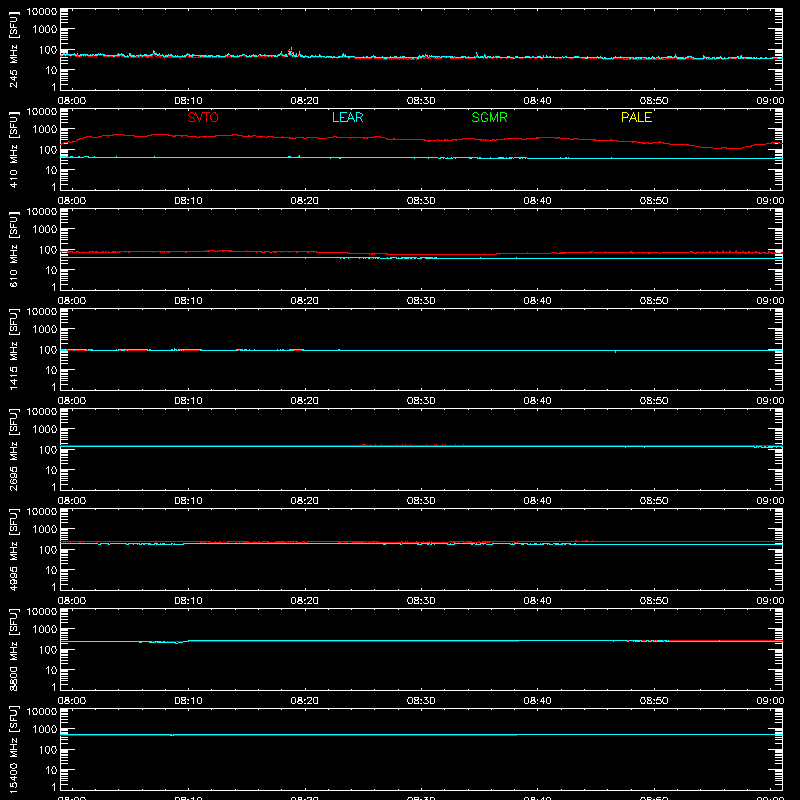This screenshot has width=800, height=800.
Task: Click the green SGMR station legend label
Action: click(x=489, y=117)
